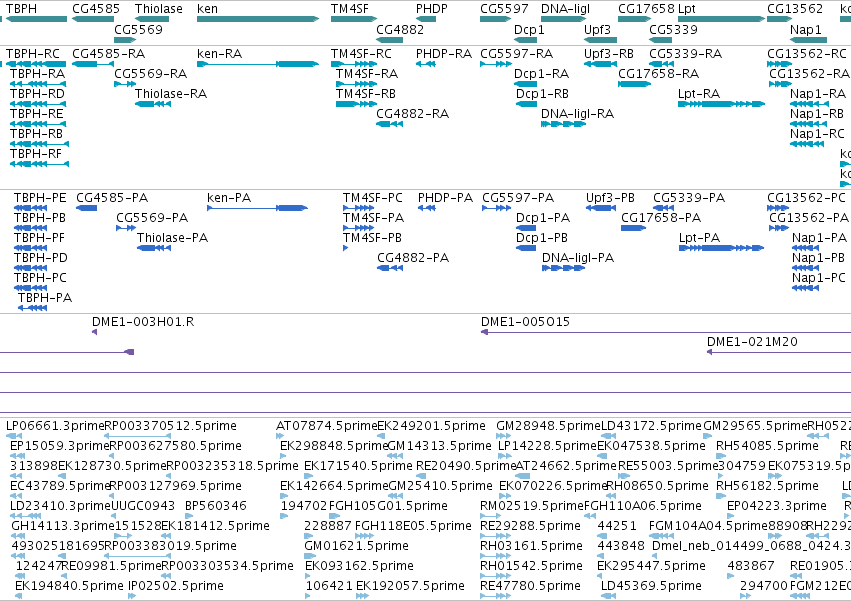Select the TM4SF-PB protein label

coord(372,238)
